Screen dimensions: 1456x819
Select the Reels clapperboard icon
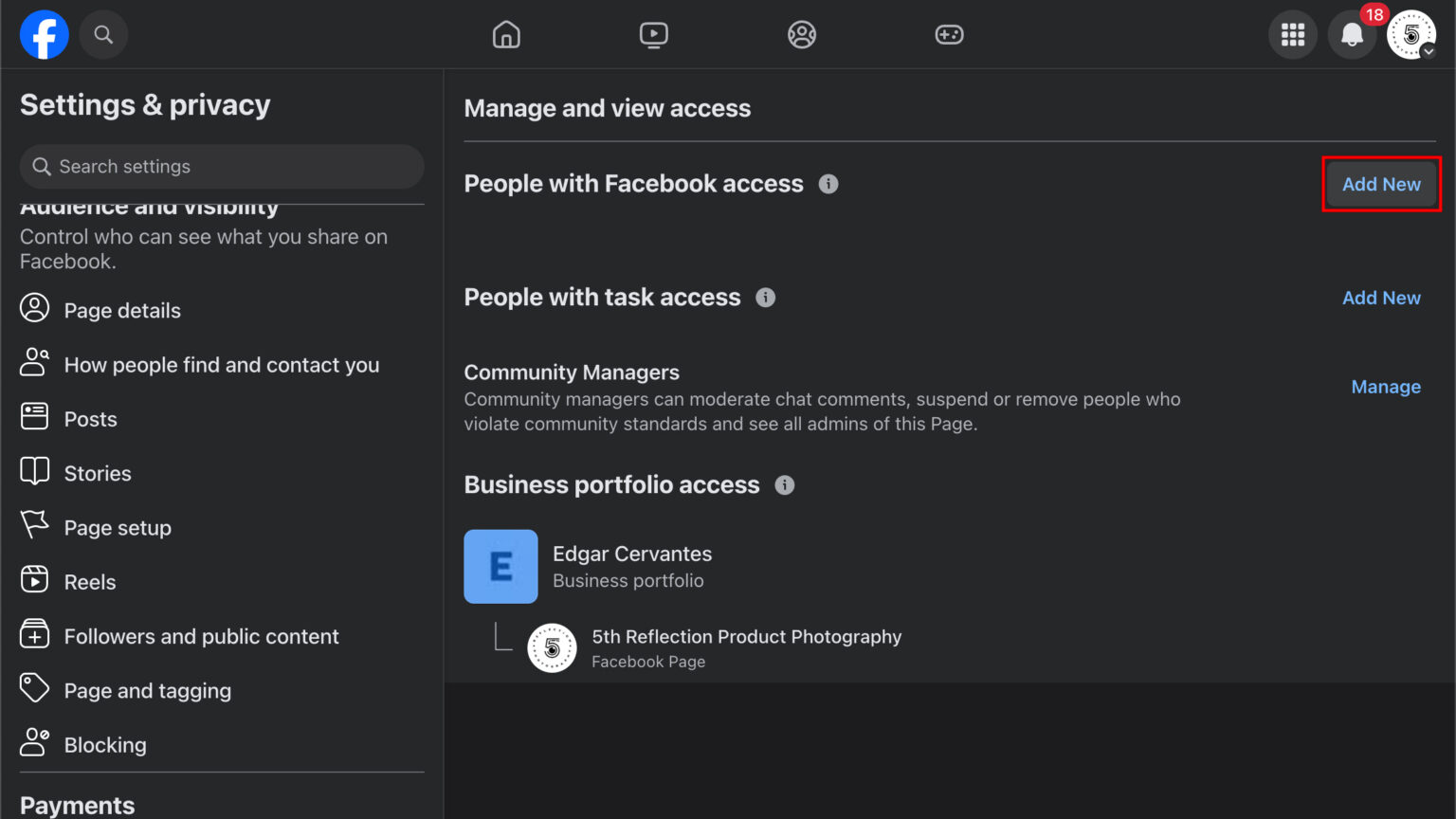[34, 580]
